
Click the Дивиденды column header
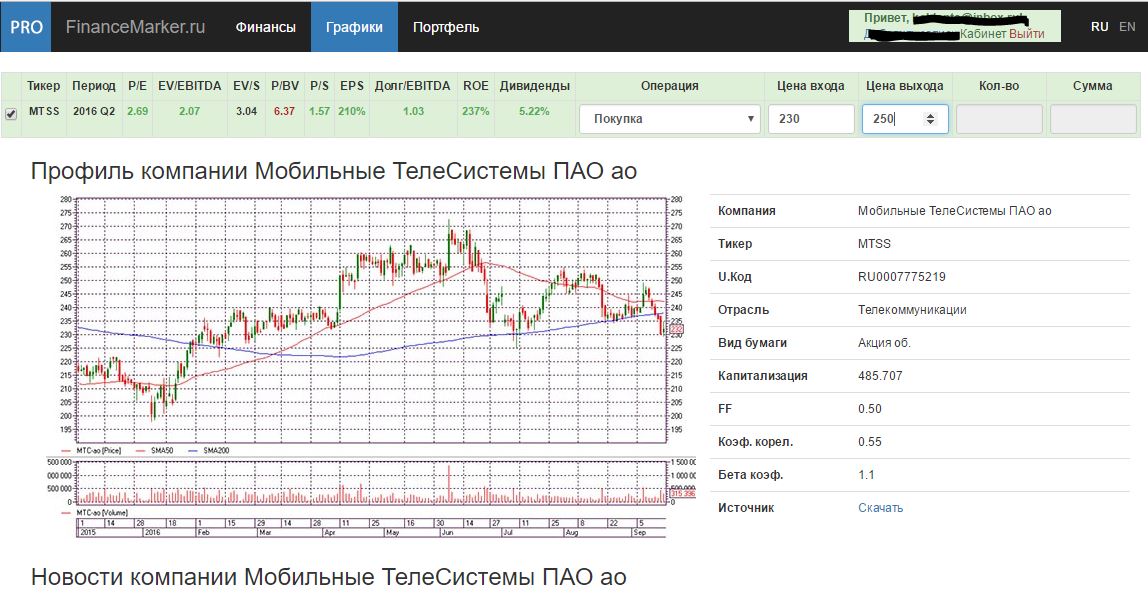pyautogui.click(x=534, y=86)
